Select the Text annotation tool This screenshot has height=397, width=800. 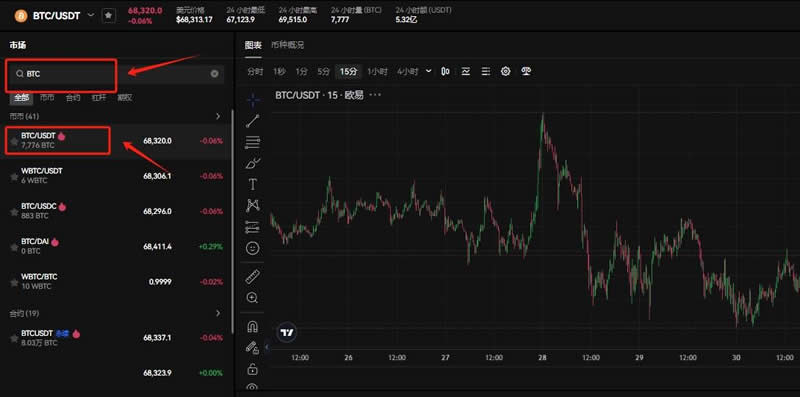[x=253, y=184]
